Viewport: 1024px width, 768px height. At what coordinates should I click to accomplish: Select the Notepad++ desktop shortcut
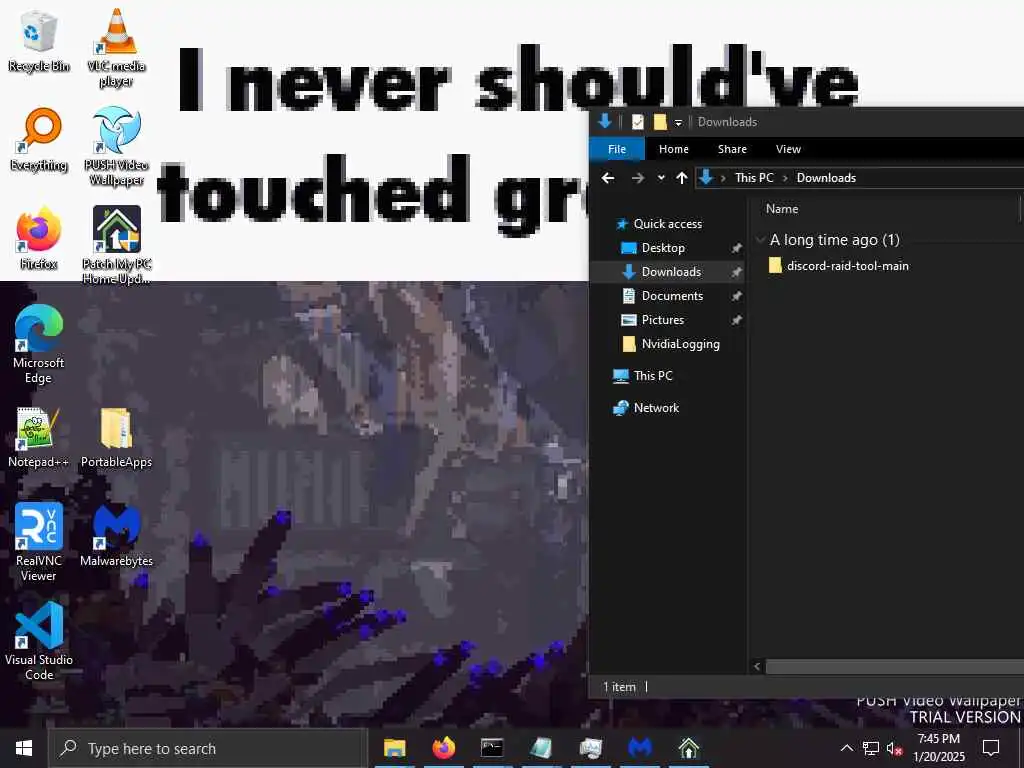pos(39,438)
